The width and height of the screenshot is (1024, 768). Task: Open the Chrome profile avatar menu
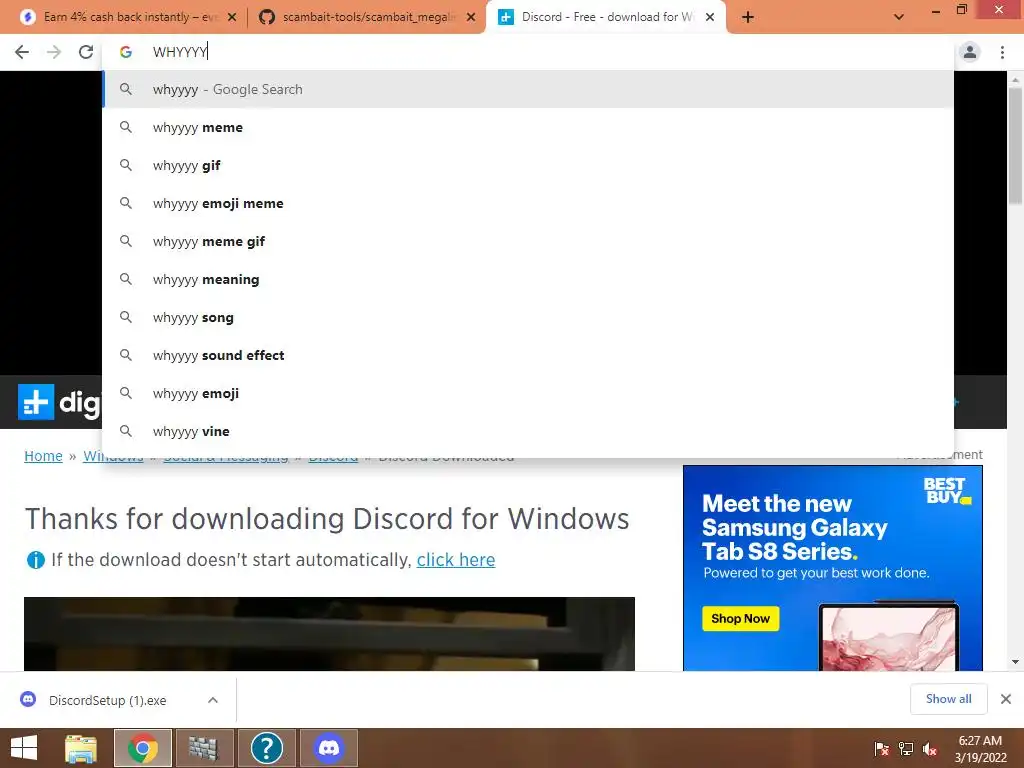[x=970, y=52]
